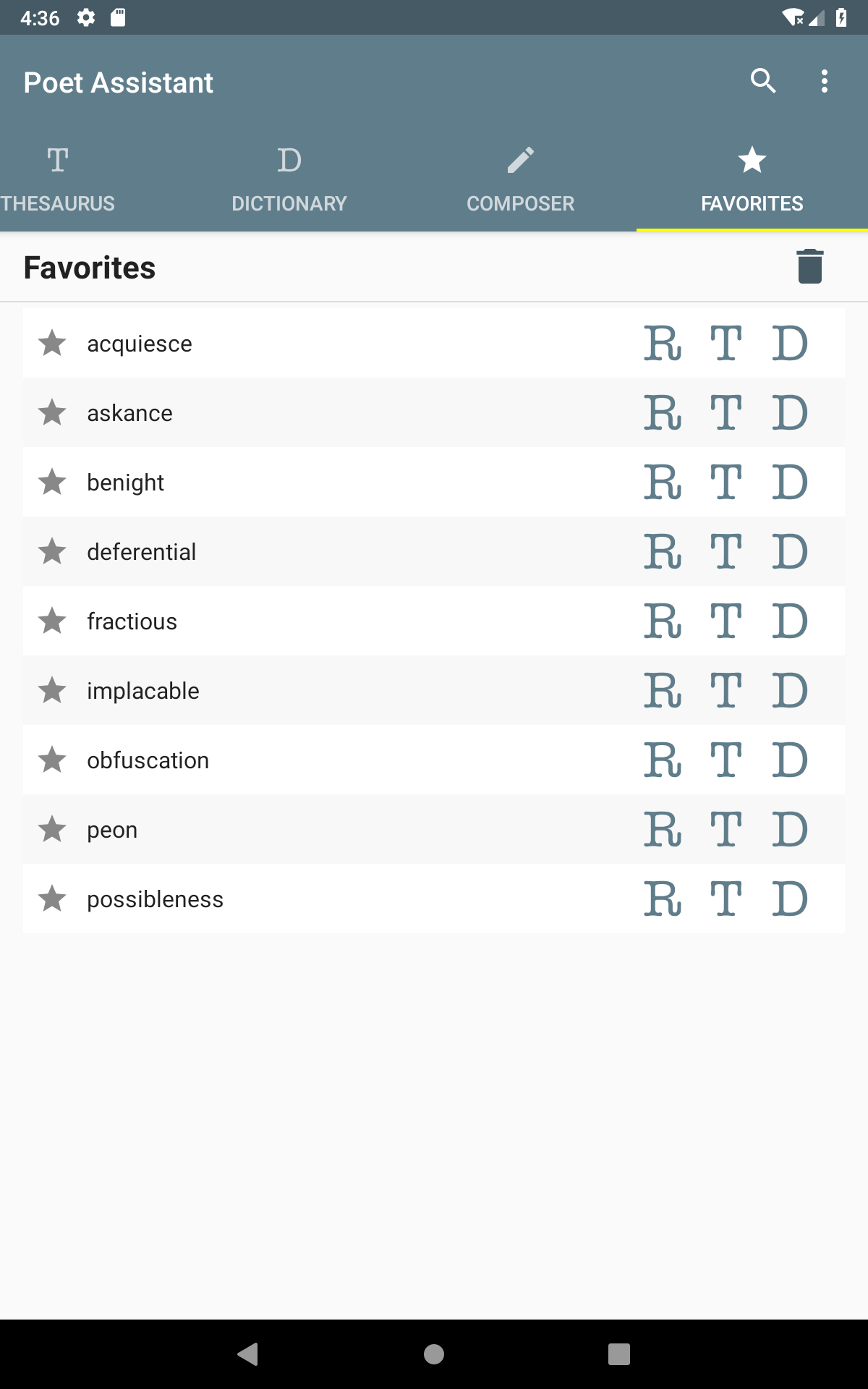
Task: Remove implacable from favorites via star
Action: point(53,691)
